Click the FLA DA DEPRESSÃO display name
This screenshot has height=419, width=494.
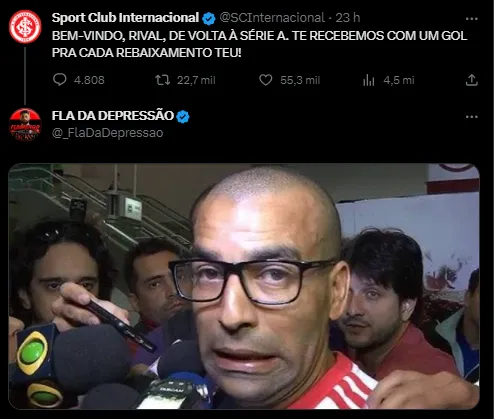[x=113, y=116]
